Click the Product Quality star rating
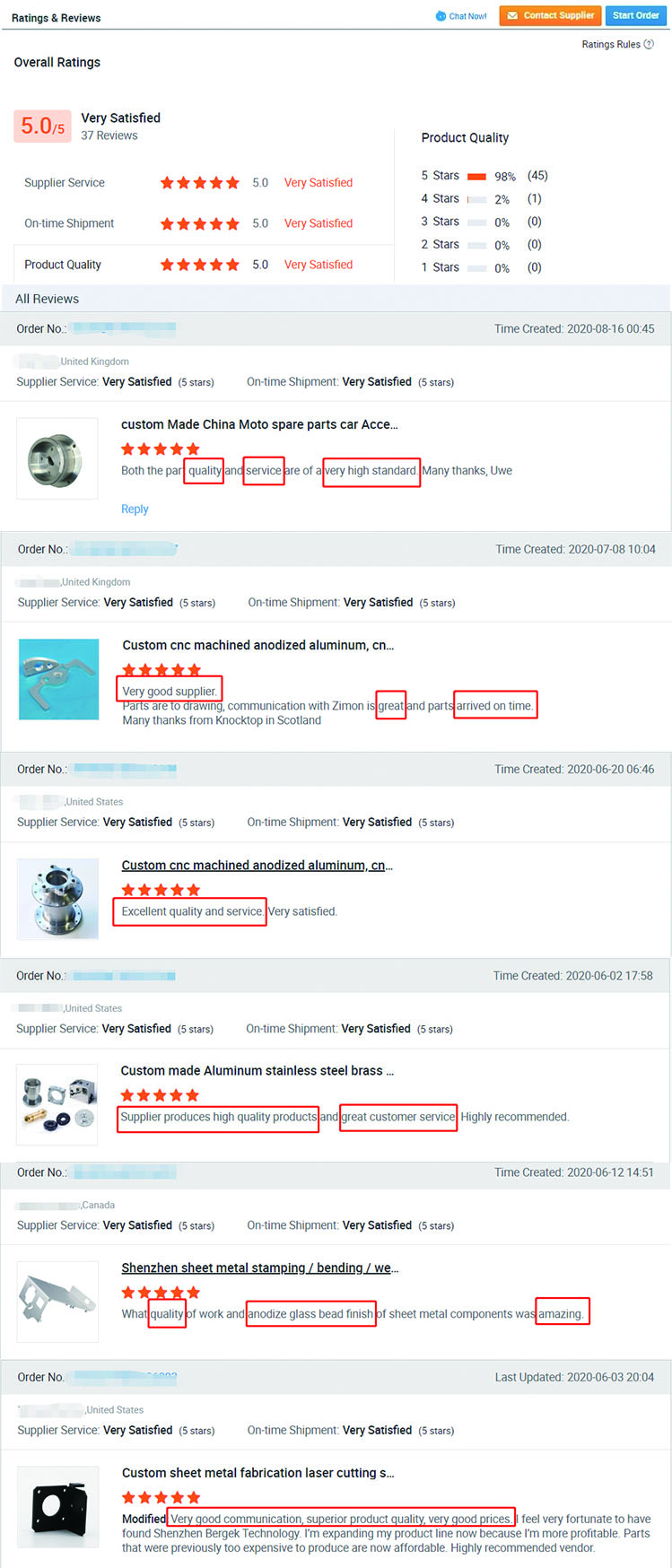The width and height of the screenshot is (672, 1568). click(x=200, y=265)
